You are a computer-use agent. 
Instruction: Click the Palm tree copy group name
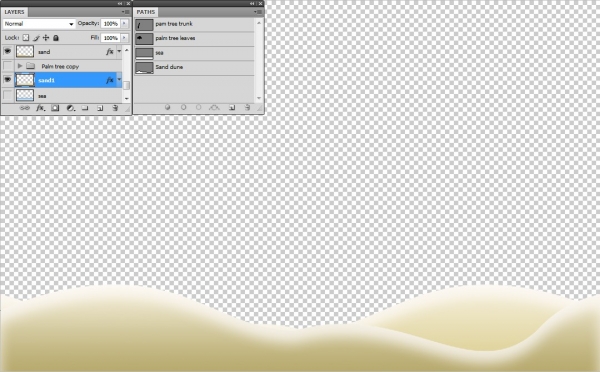[60, 66]
